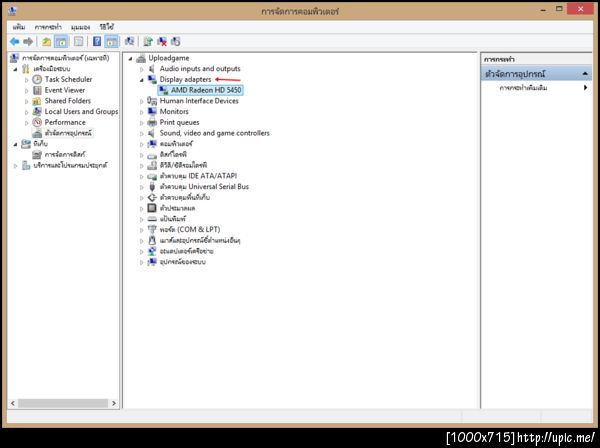Image resolution: width=600 pixels, height=448 pixels.
Task: Click the Shared Folders icon
Action: coord(37,101)
